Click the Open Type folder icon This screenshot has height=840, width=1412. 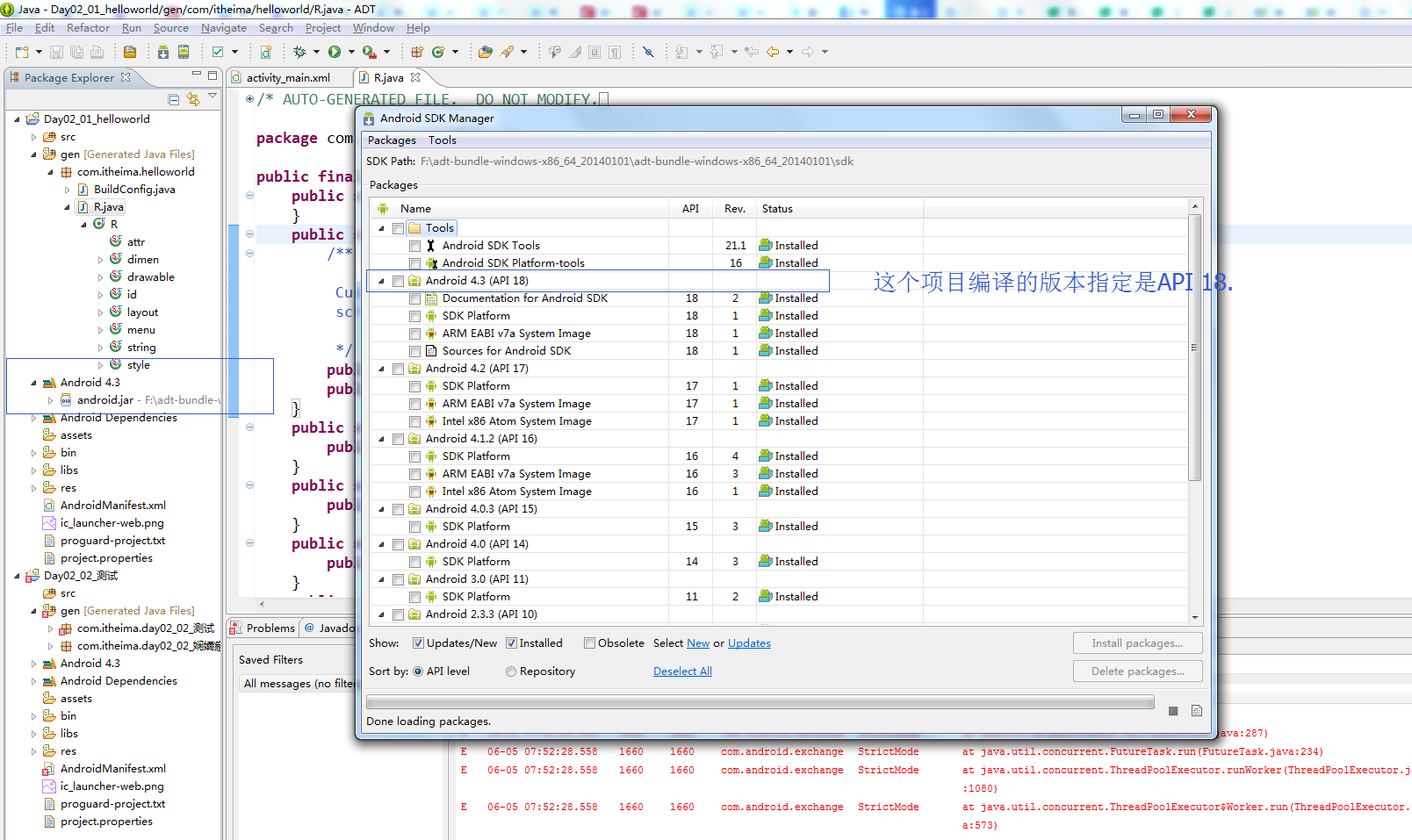pos(486,52)
